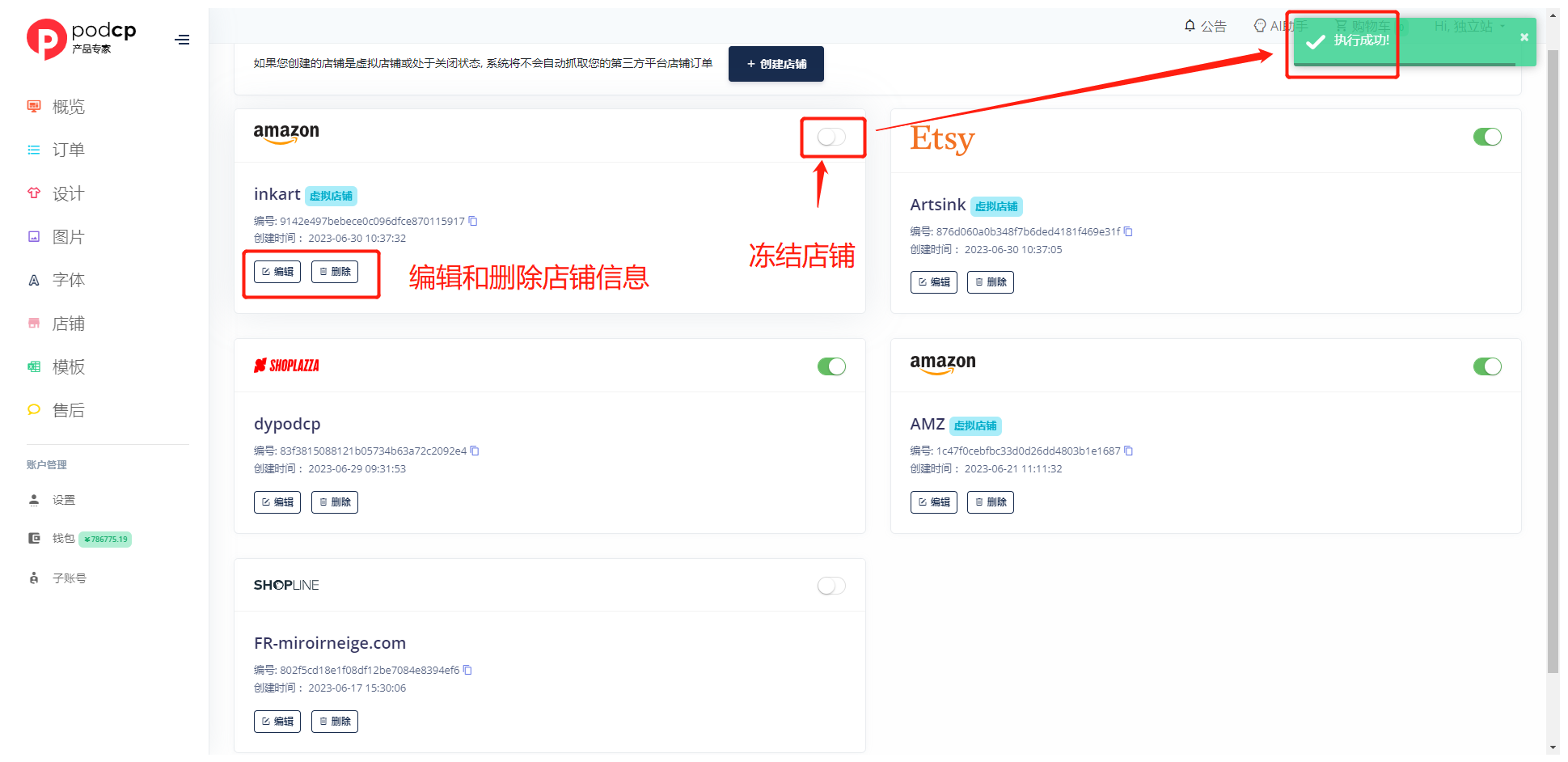The width and height of the screenshot is (1568, 762).
Task: Edit the dypodcp store
Action: [x=277, y=502]
